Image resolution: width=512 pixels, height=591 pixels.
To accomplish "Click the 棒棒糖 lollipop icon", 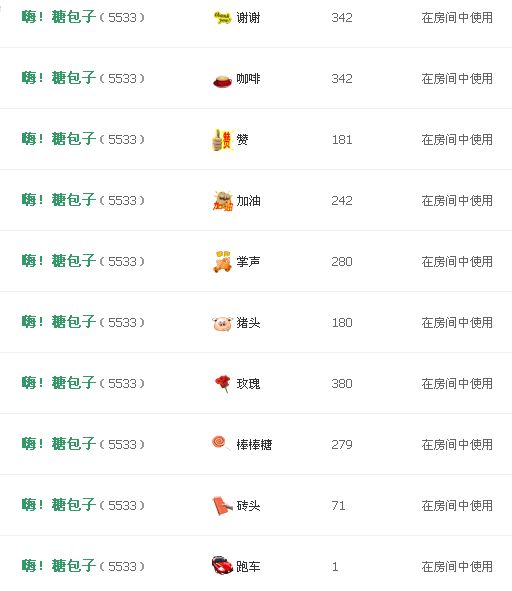I will pos(221,443).
